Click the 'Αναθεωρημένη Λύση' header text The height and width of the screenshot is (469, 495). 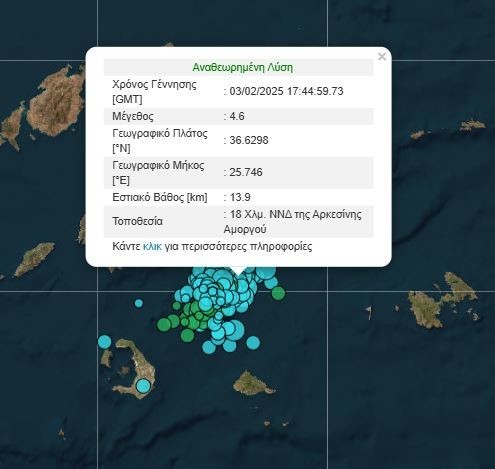click(x=242, y=67)
